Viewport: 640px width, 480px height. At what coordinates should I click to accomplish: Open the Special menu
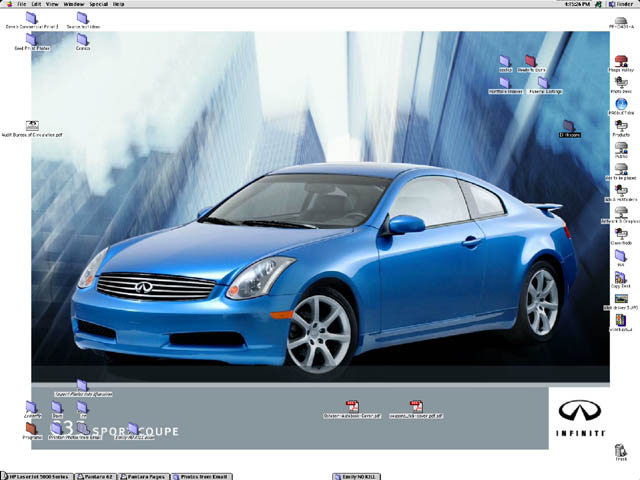click(x=99, y=4)
